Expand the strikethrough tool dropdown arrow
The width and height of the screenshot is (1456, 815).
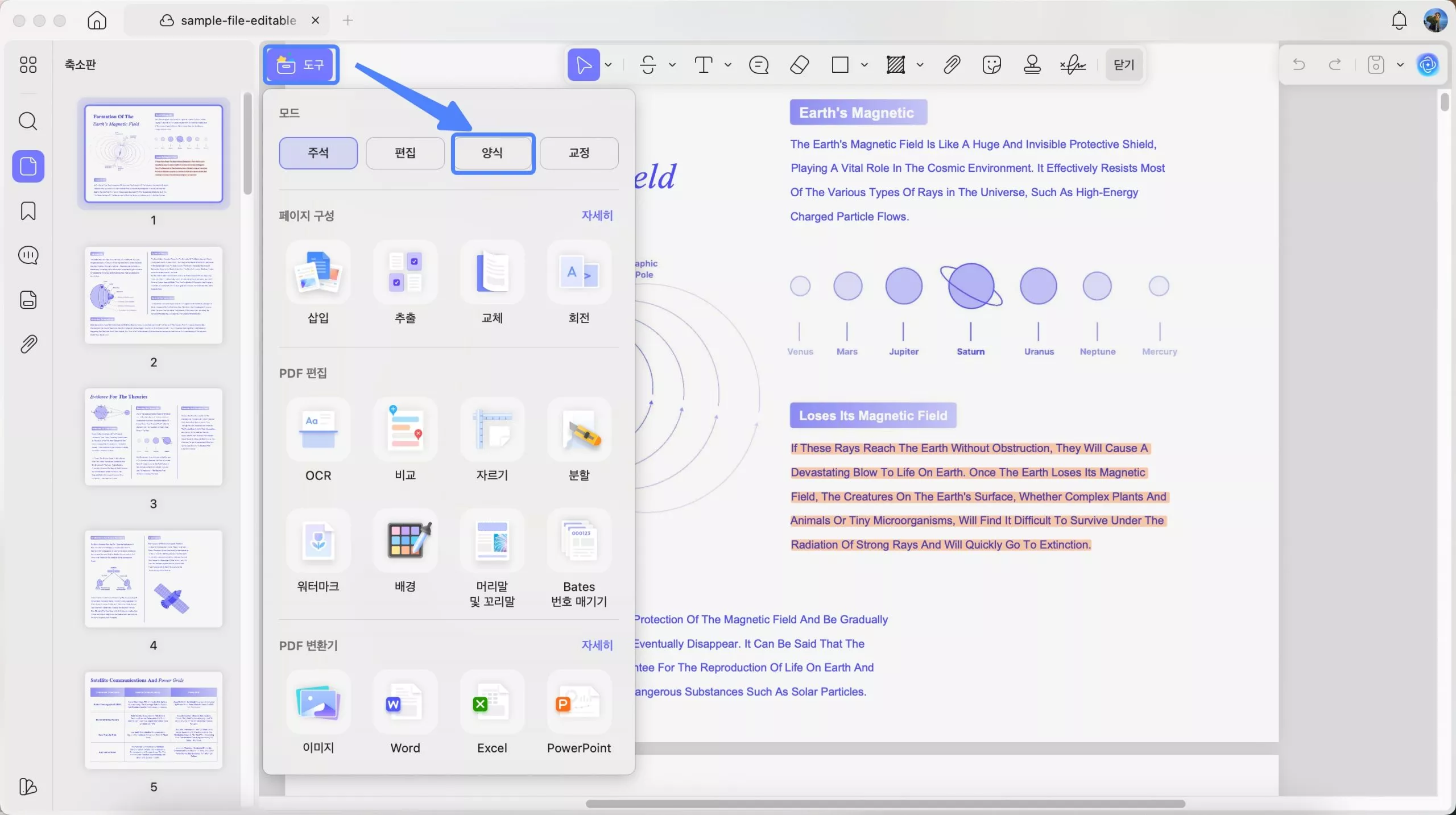click(672, 65)
